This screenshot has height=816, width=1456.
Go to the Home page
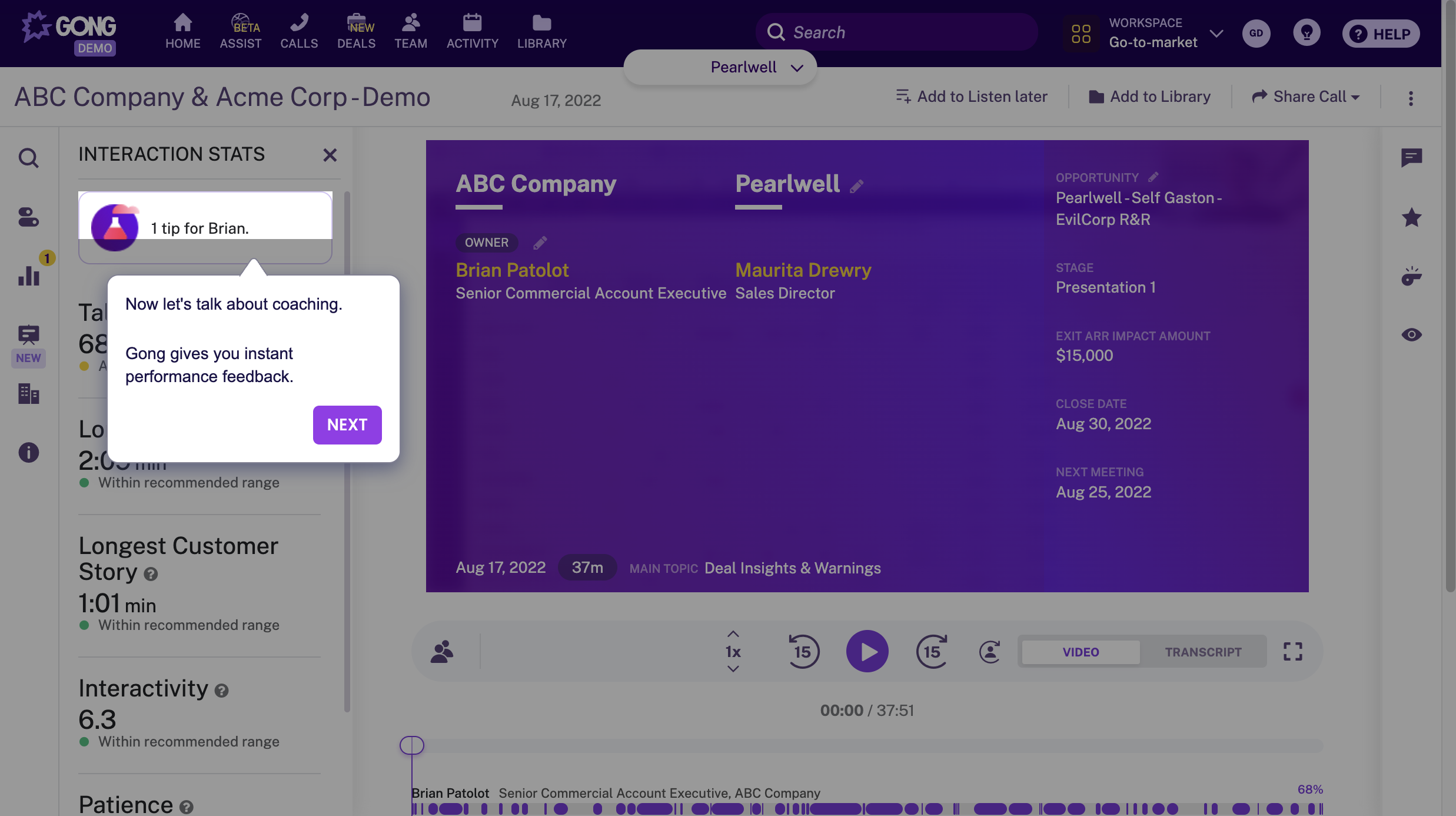[x=182, y=32]
